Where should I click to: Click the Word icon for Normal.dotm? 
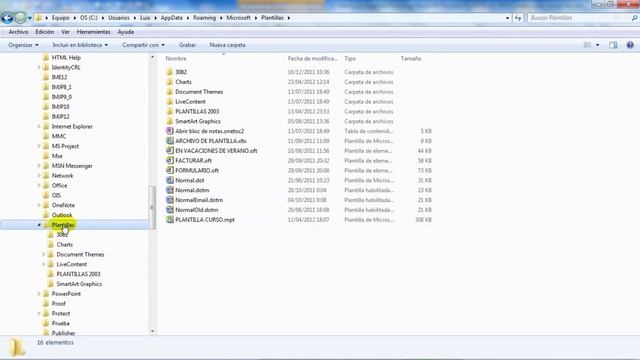[x=170, y=190]
